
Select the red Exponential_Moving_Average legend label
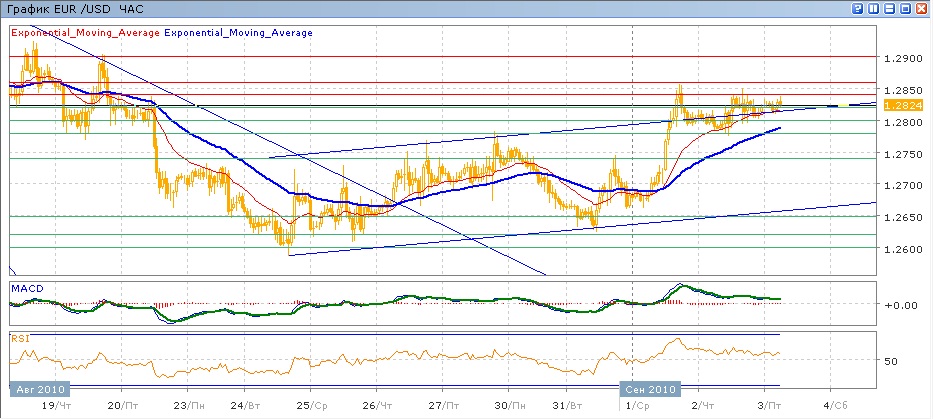click(x=84, y=33)
